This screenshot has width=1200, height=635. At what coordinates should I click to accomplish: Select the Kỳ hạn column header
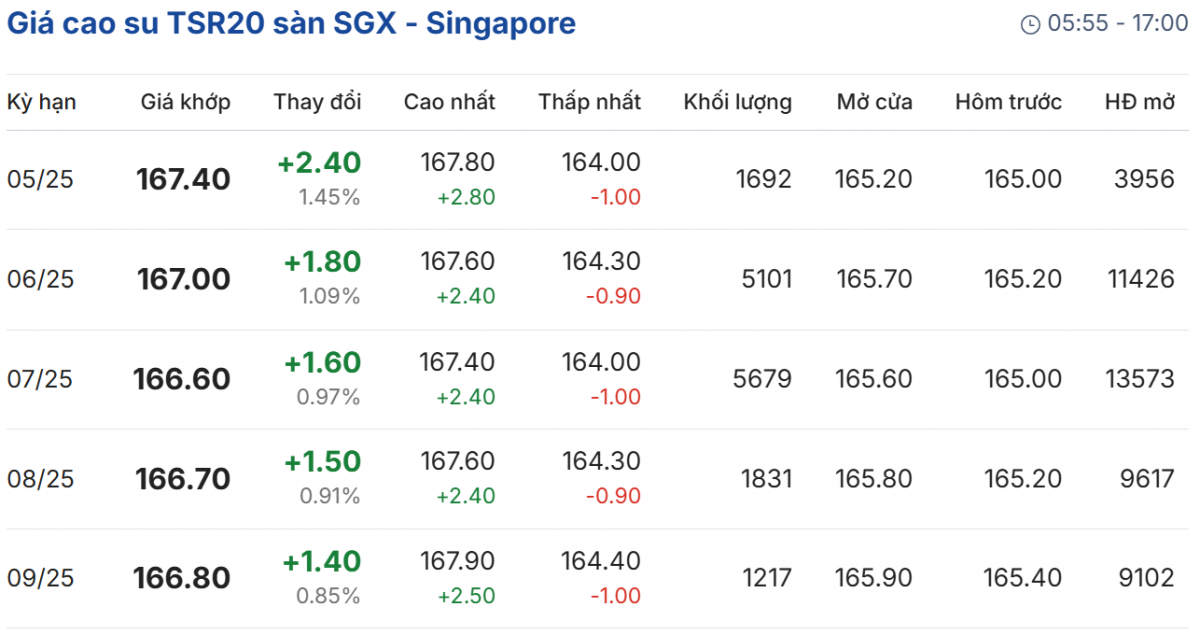(42, 101)
